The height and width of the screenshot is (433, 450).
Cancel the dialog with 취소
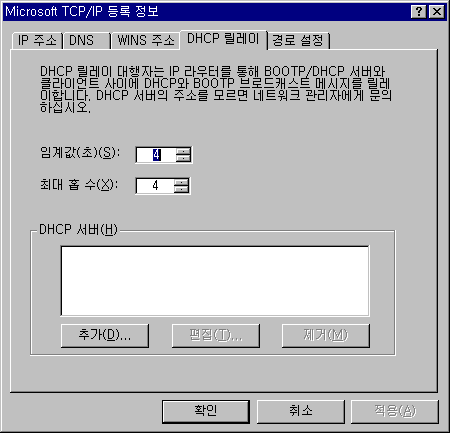pyautogui.click(x=301, y=411)
